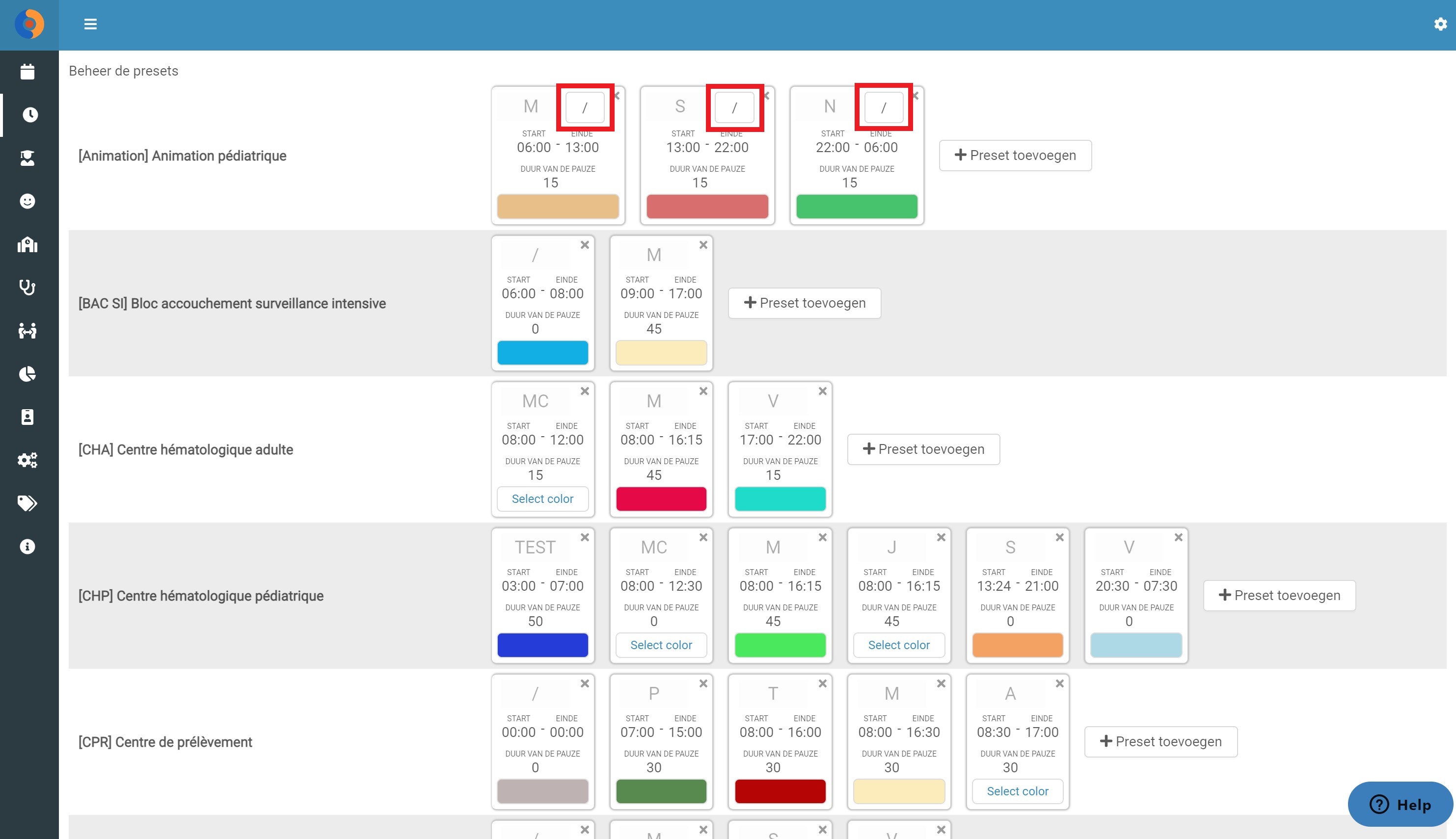Add a preset to the BAC SI row
The height and width of the screenshot is (839, 1456).
point(805,303)
